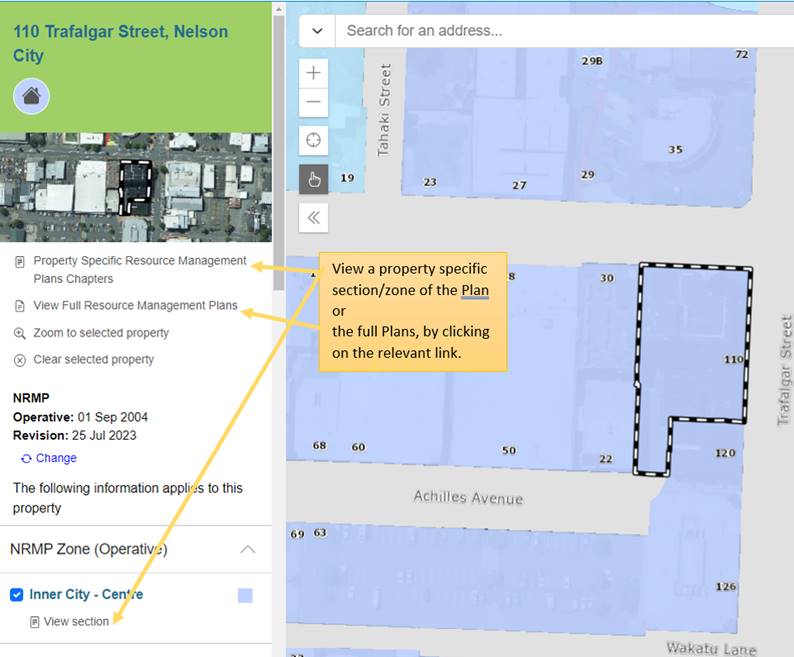Click the parcel labelled 35 on the map
Viewport: 794px width, 657px height.
point(675,149)
